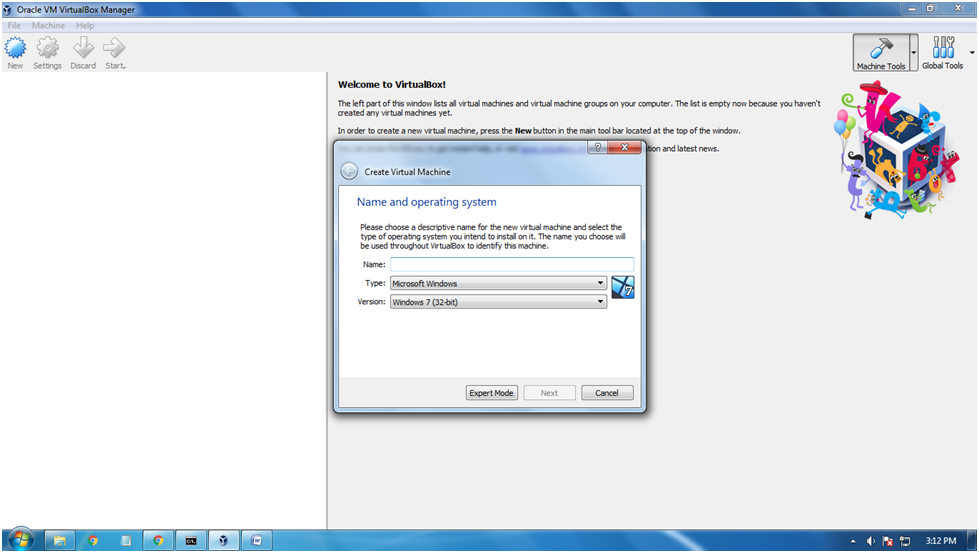Open the Machine menu

[x=48, y=26]
